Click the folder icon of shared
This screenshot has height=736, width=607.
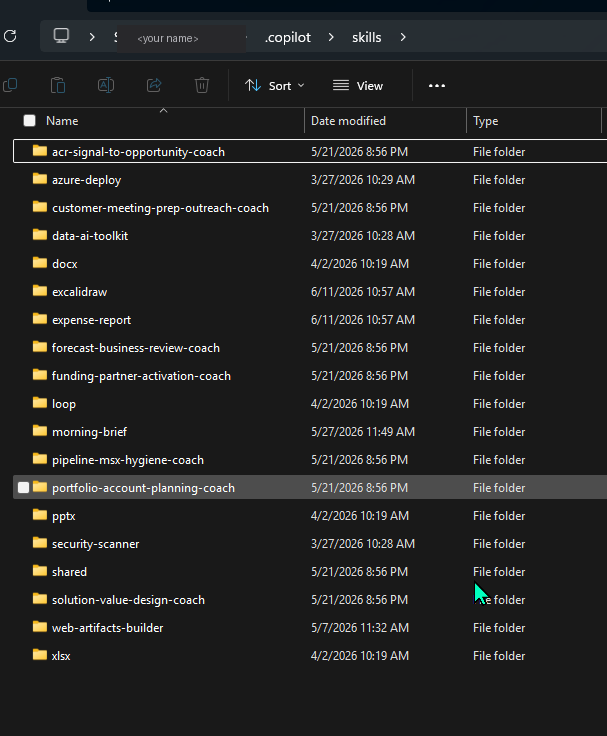coord(40,571)
